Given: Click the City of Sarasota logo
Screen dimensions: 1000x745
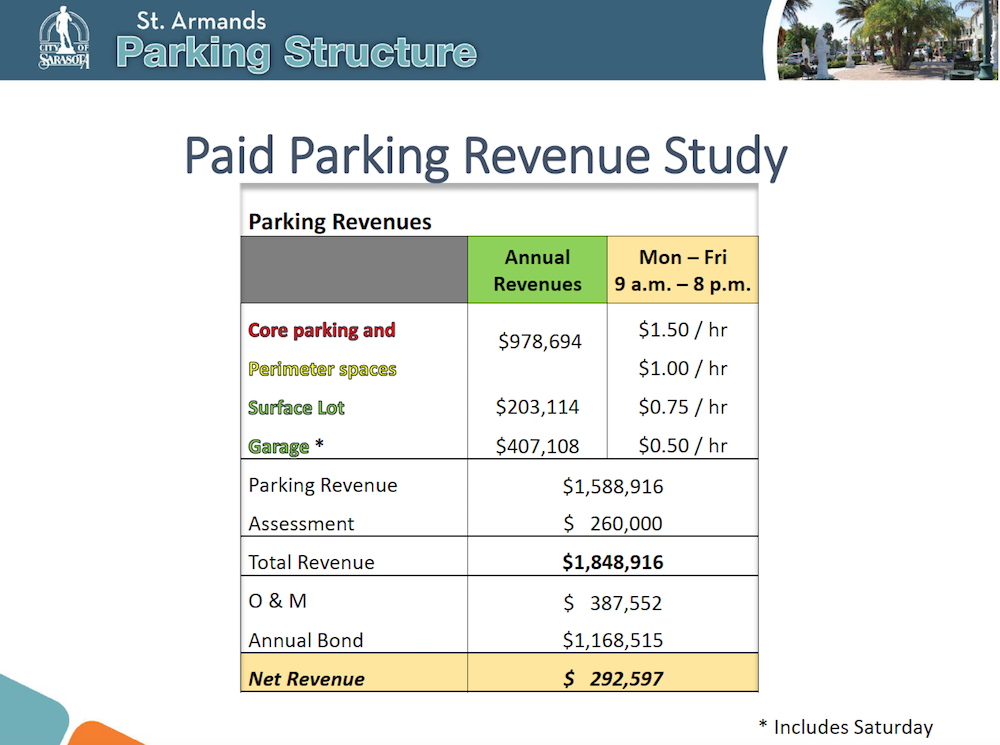Looking at the screenshot, I should pyautogui.click(x=64, y=39).
